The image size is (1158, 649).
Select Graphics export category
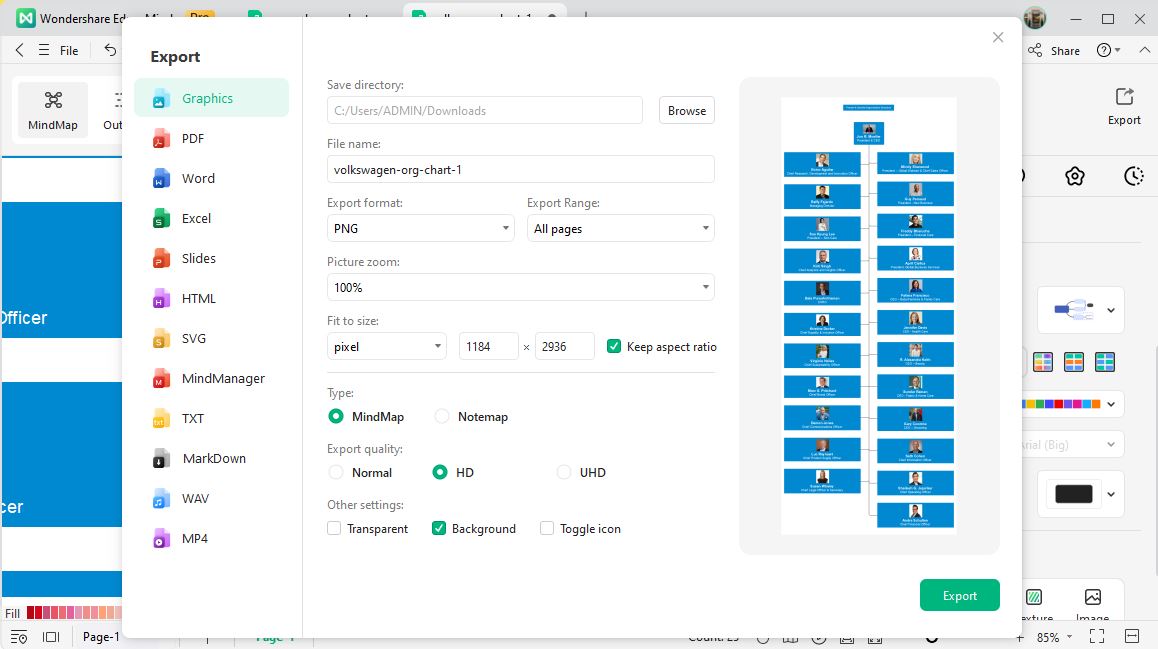coord(211,98)
